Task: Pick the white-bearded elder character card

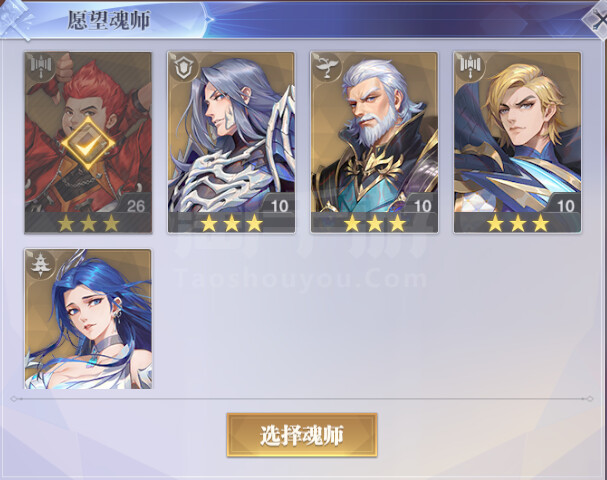Action: [374, 143]
